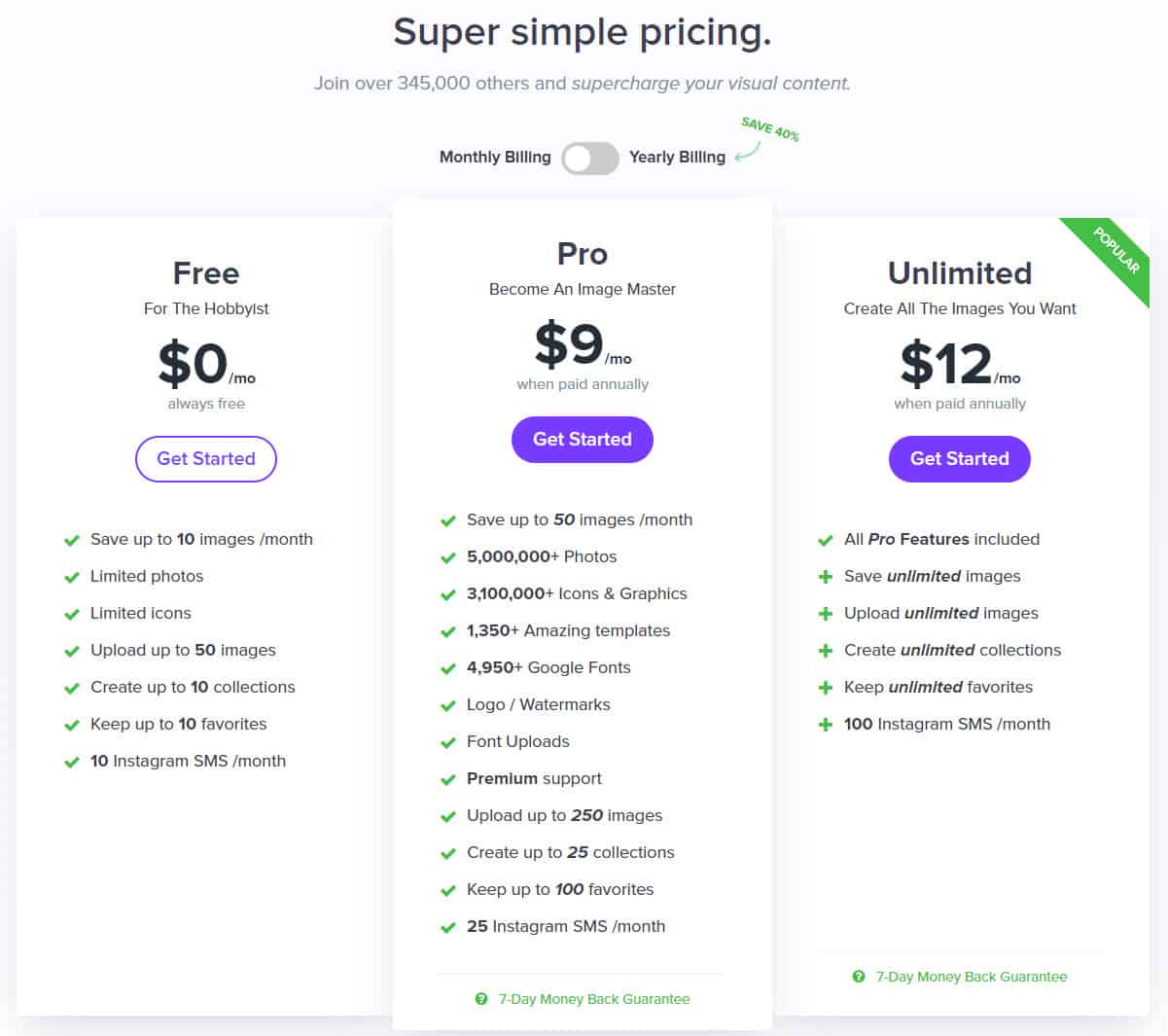Toggle the Monthly/Yearly billing switch
This screenshot has height=1036, width=1168.
(590, 158)
